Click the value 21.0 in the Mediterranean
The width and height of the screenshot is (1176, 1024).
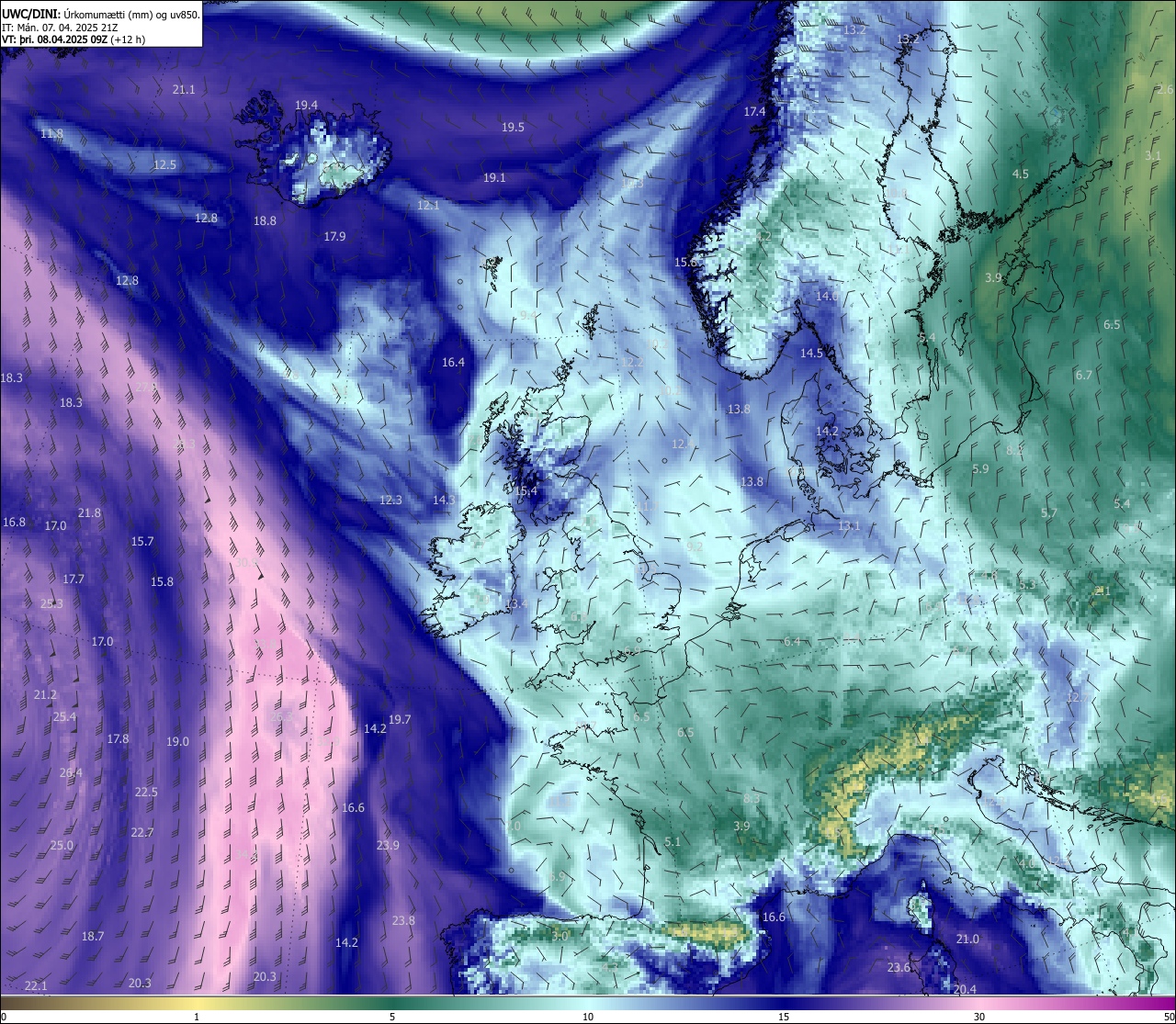click(x=967, y=940)
